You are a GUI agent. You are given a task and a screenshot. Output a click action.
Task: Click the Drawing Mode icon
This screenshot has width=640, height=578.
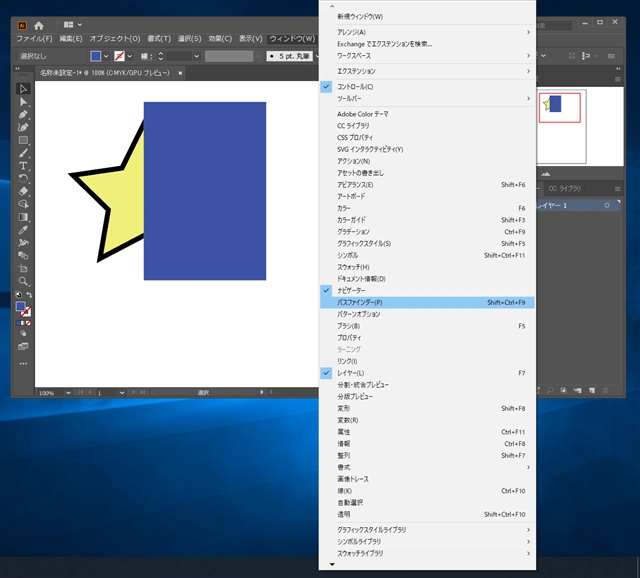[23, 333]
